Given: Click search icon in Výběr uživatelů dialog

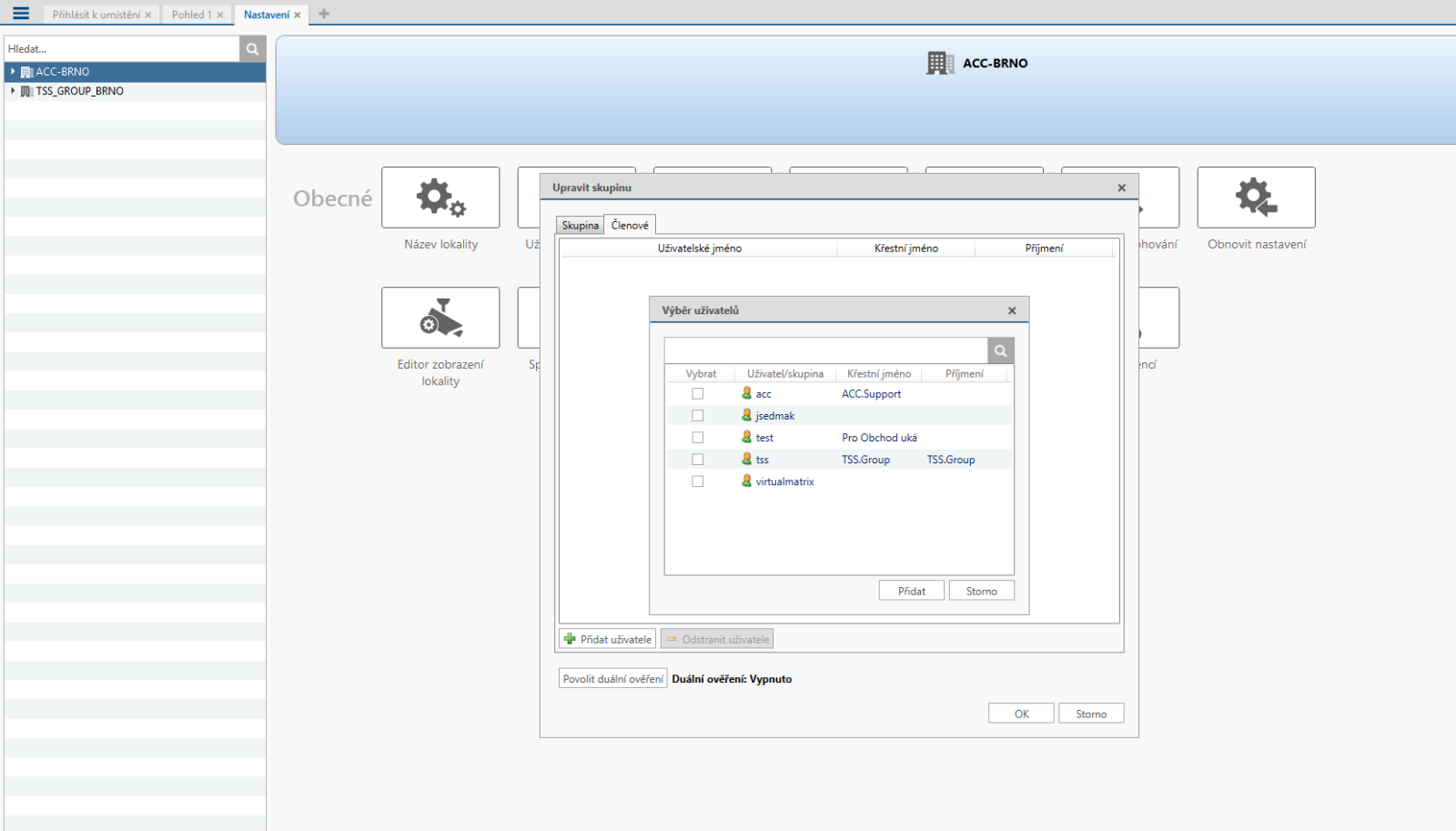Looking at the screenshot, I should click(x=1000, y=351).
